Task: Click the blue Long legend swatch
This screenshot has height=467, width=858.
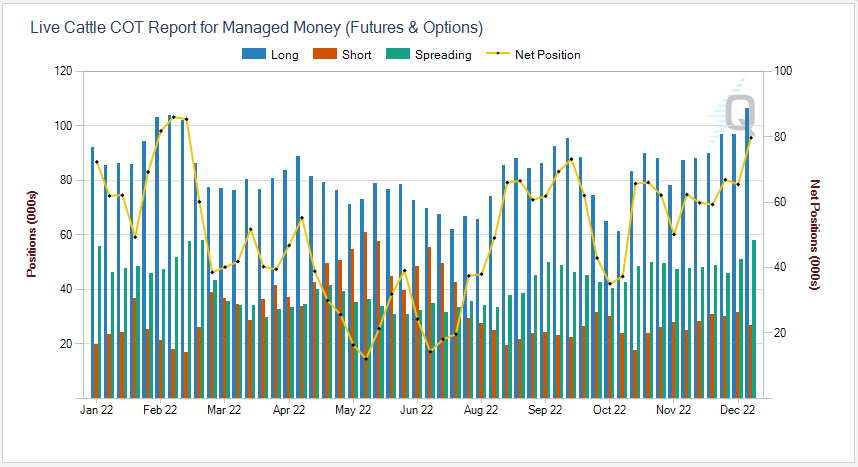Action: 254,54
